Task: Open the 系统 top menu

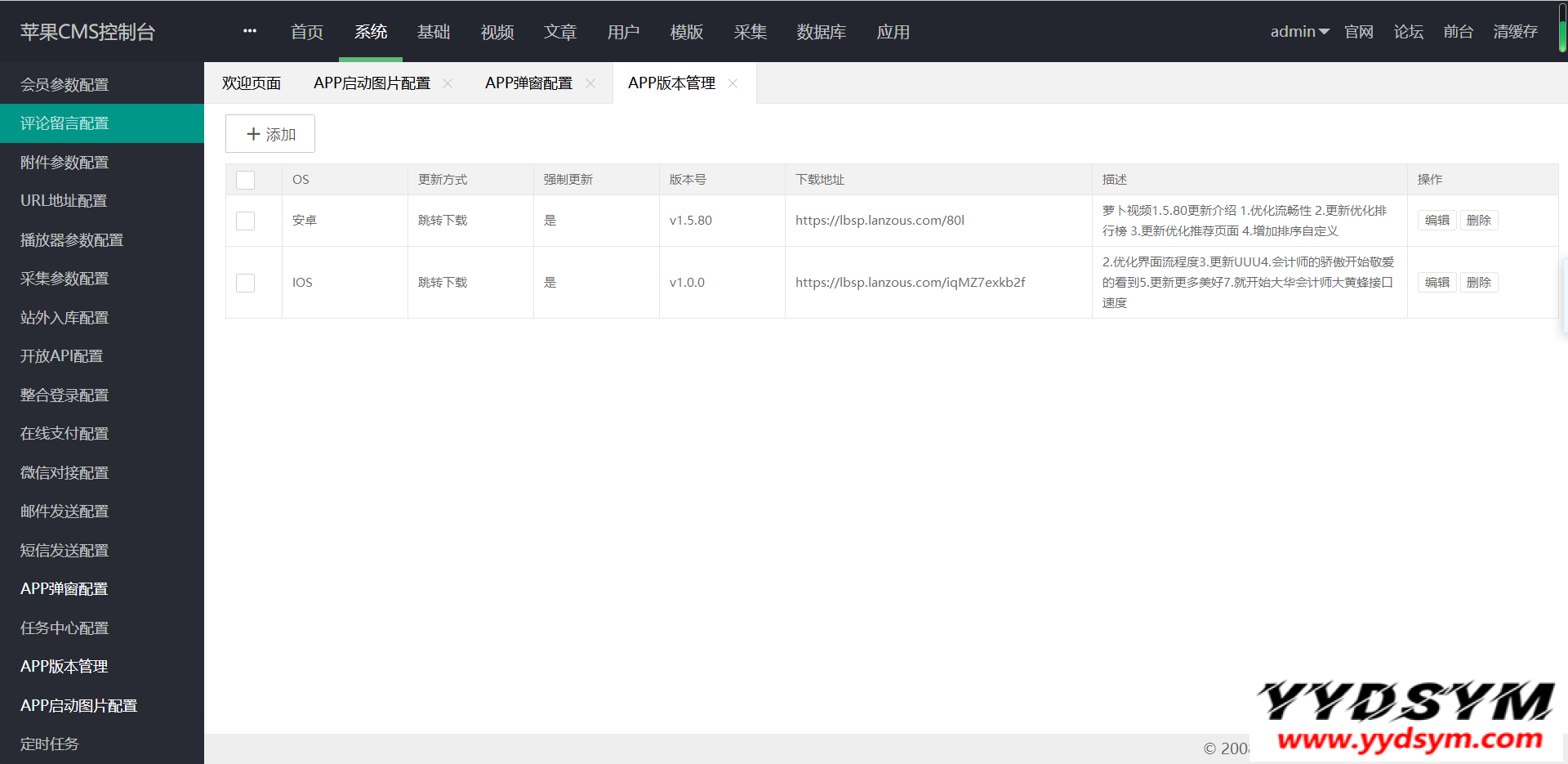Action: [x=370, y=32]
